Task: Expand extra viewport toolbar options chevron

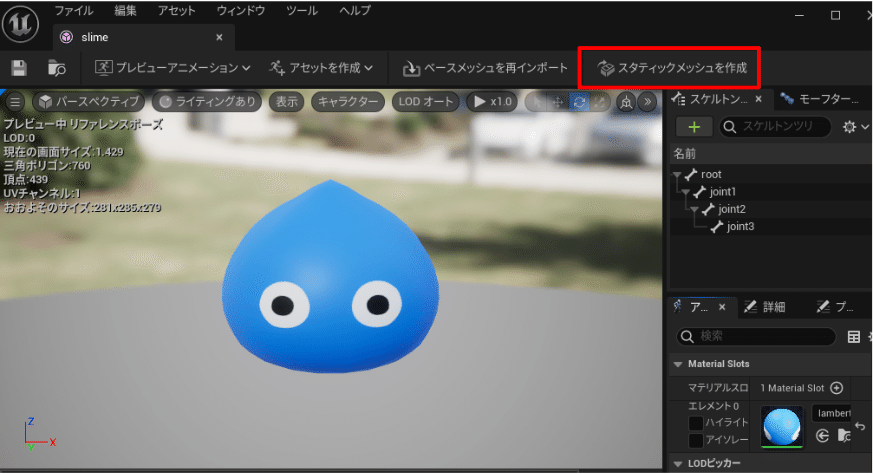Action: (647, 102)
